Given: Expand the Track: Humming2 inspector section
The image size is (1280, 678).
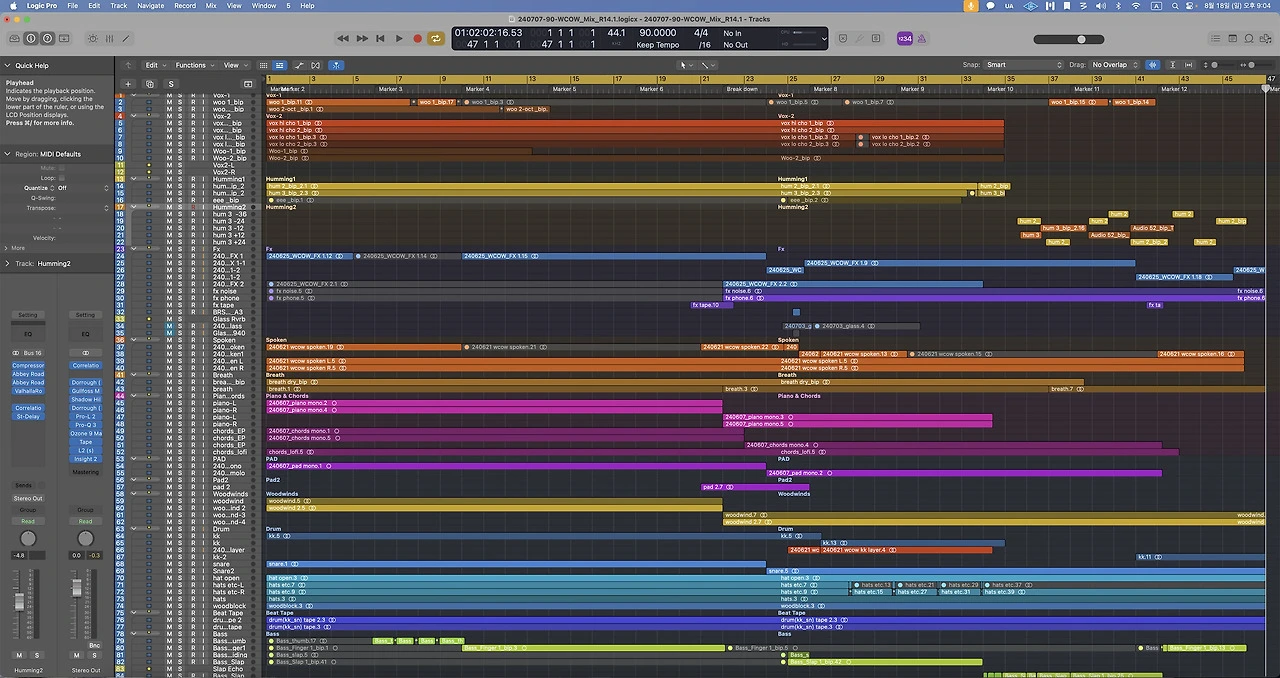Looking at the screenshot, I should [8, 264].
